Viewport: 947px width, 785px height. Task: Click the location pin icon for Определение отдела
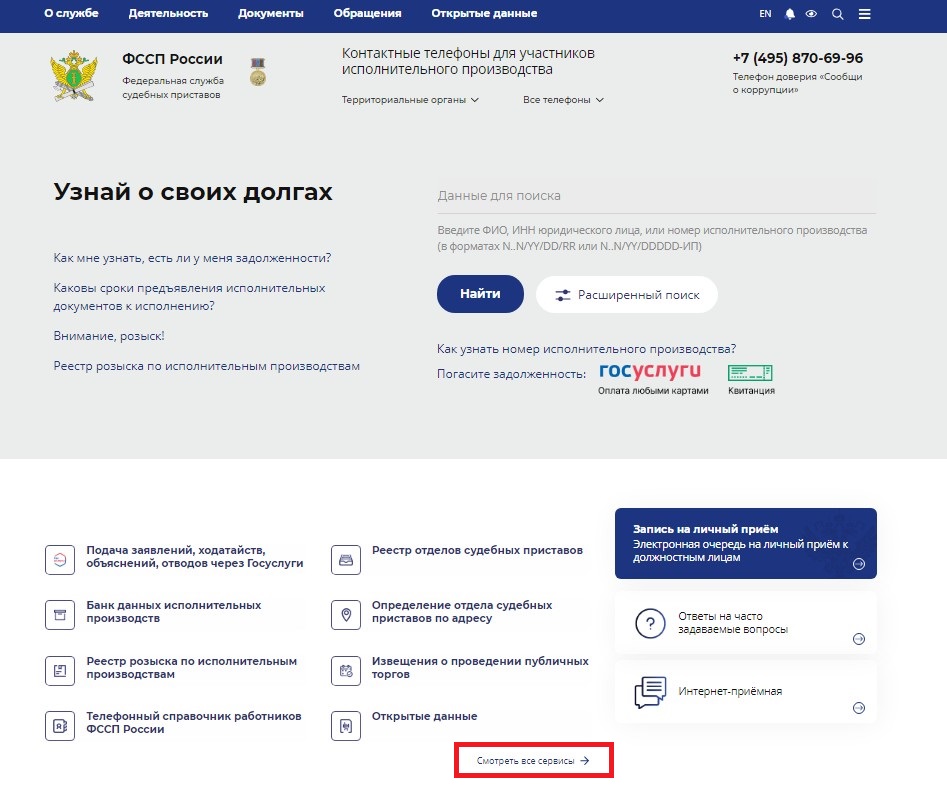[x=346, y=614]
